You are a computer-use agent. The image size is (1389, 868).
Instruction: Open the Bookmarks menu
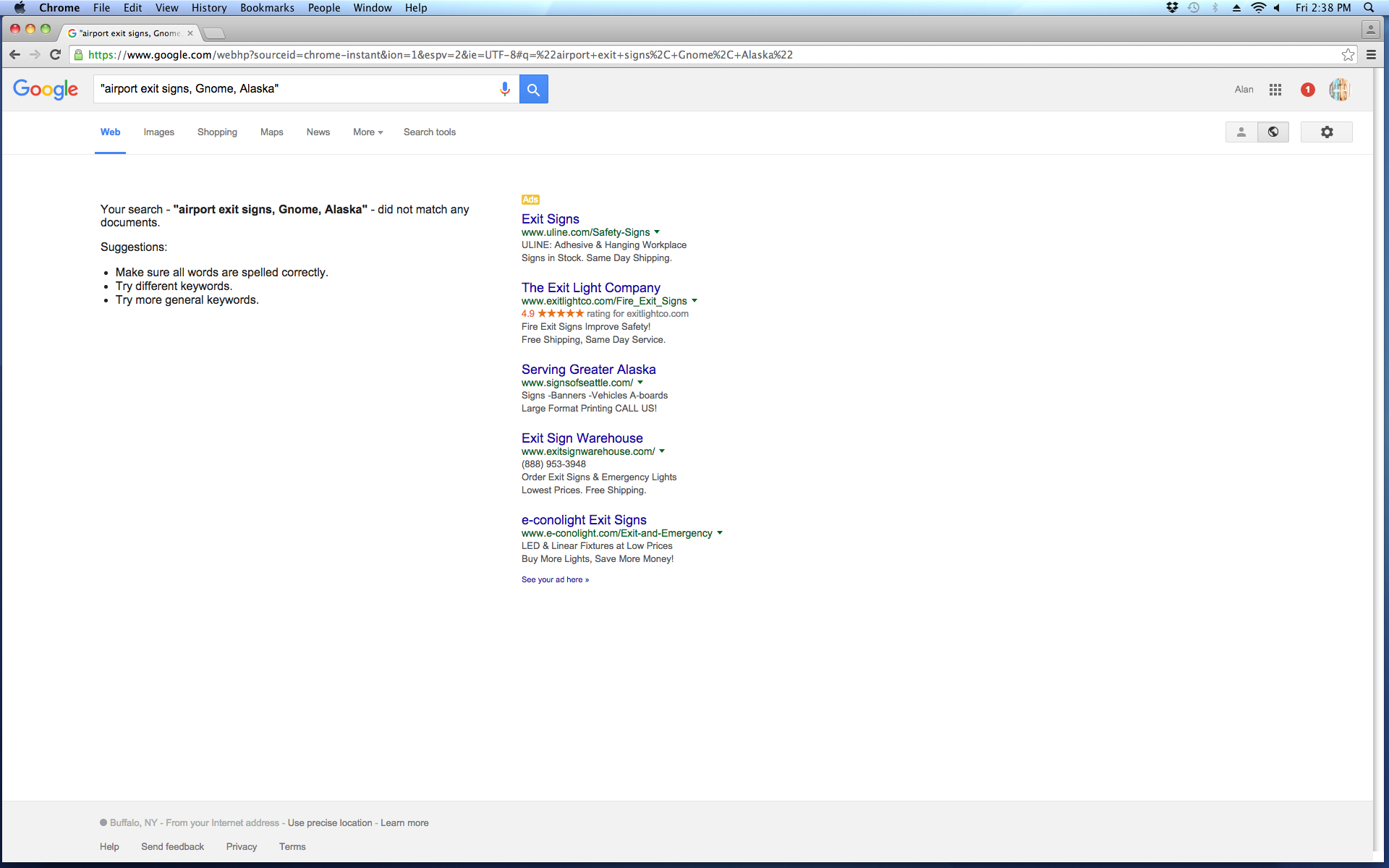point(267,8)
